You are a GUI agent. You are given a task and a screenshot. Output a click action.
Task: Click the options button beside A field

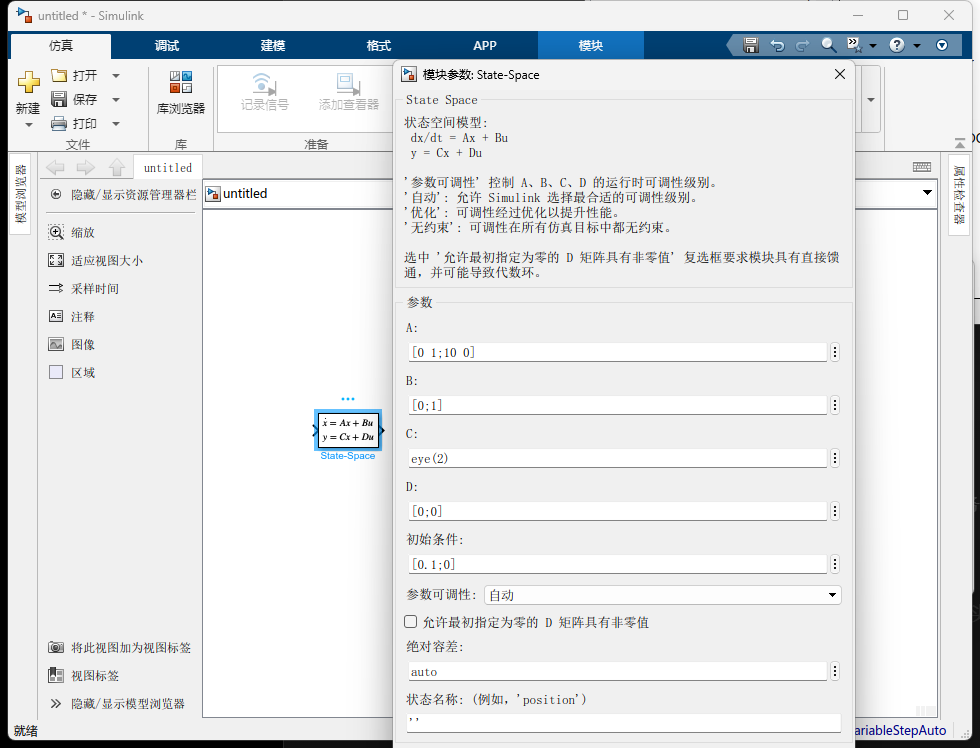[x=835, y=352]
